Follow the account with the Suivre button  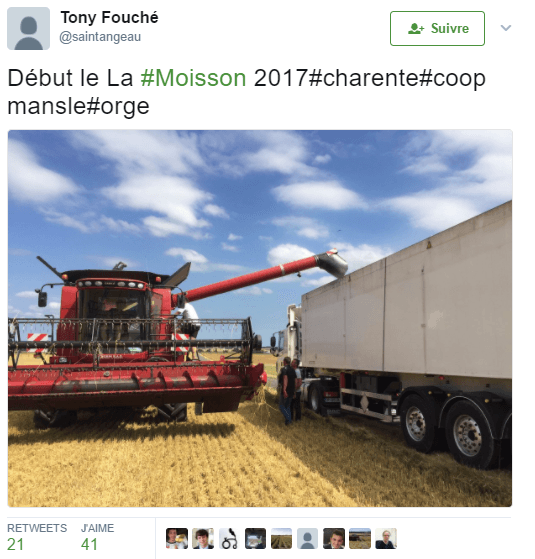pyautogui.click(x=437, y=29)
